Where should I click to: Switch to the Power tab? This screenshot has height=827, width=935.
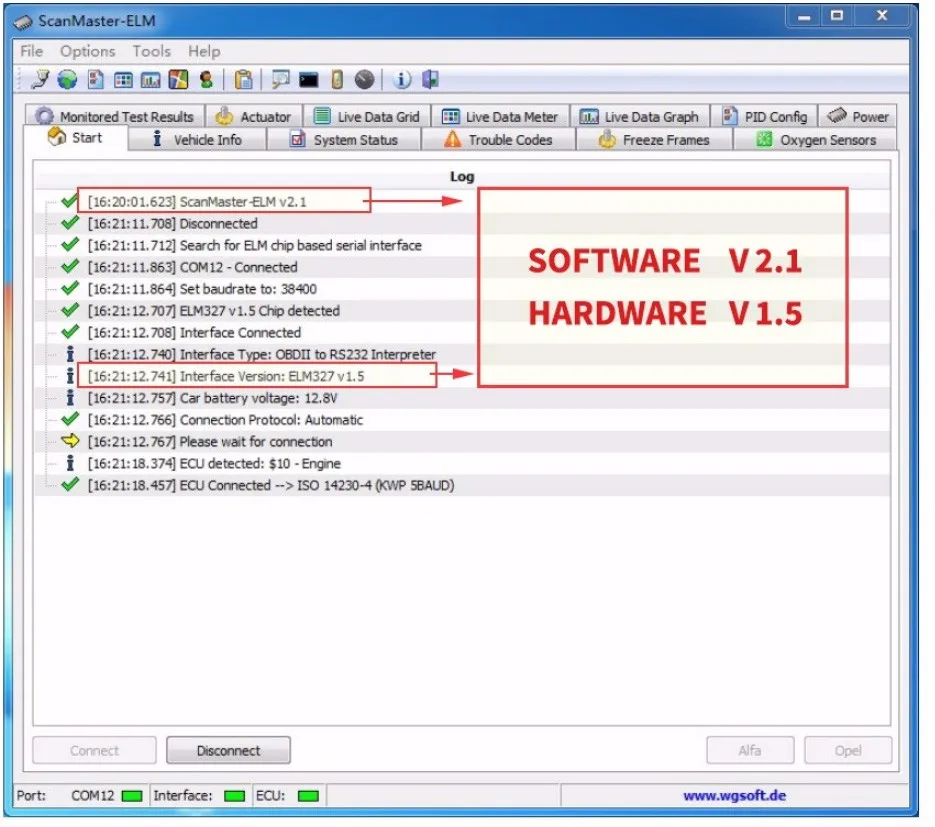pos(857,116)
